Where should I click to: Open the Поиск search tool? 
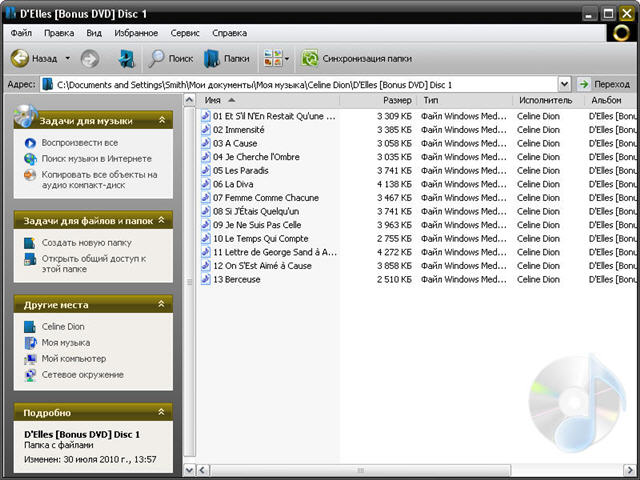[170, 59]
